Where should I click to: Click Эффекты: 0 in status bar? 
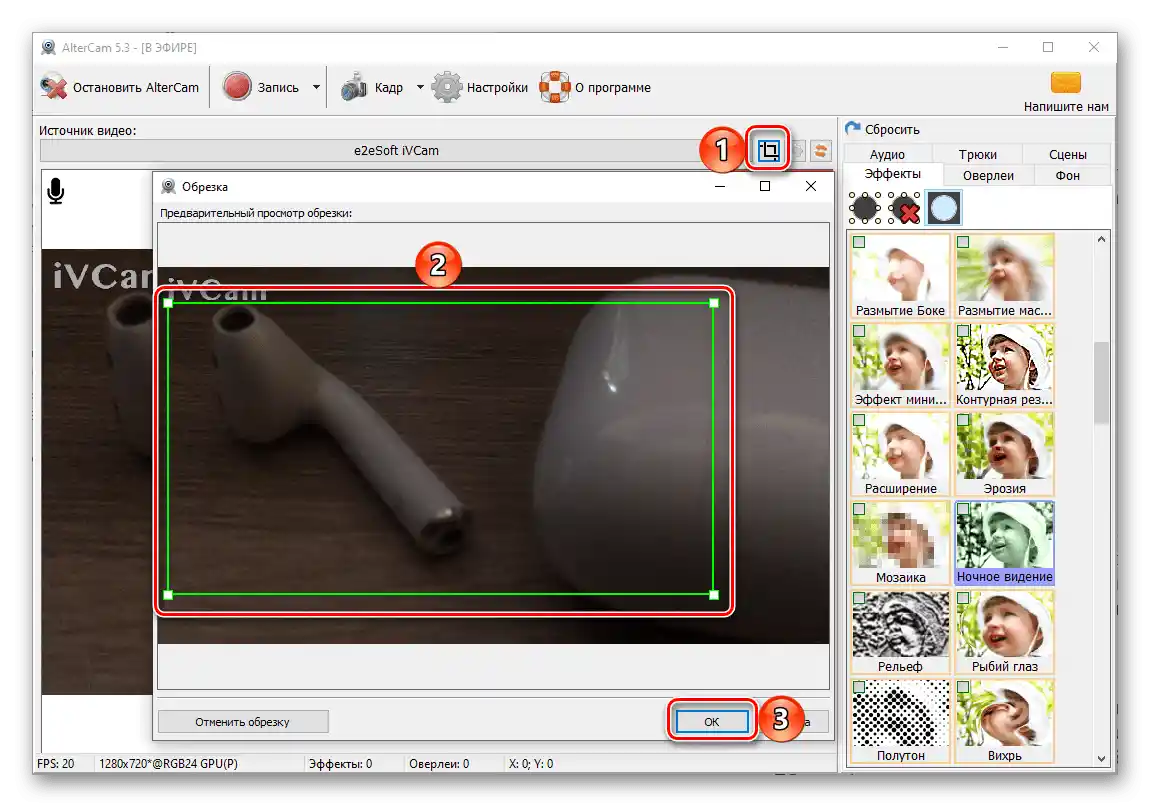pyautogui.click(x=340, y=764)
